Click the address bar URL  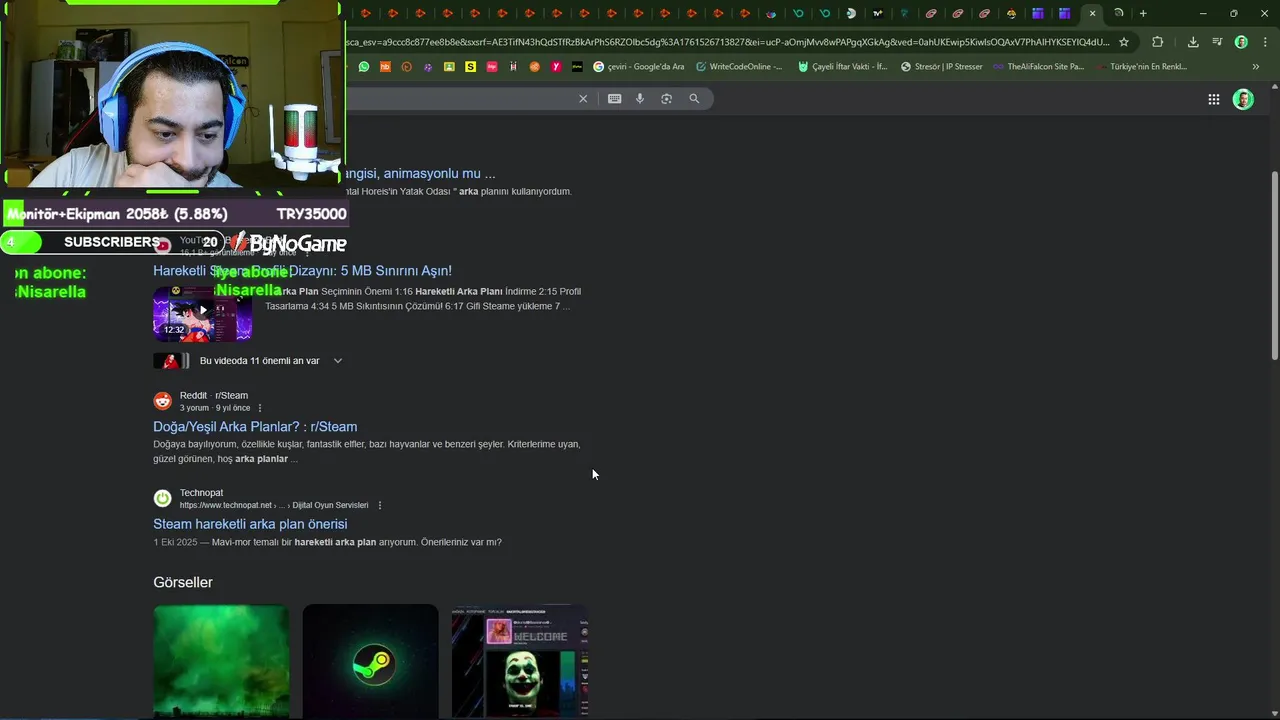pos(727,42)
